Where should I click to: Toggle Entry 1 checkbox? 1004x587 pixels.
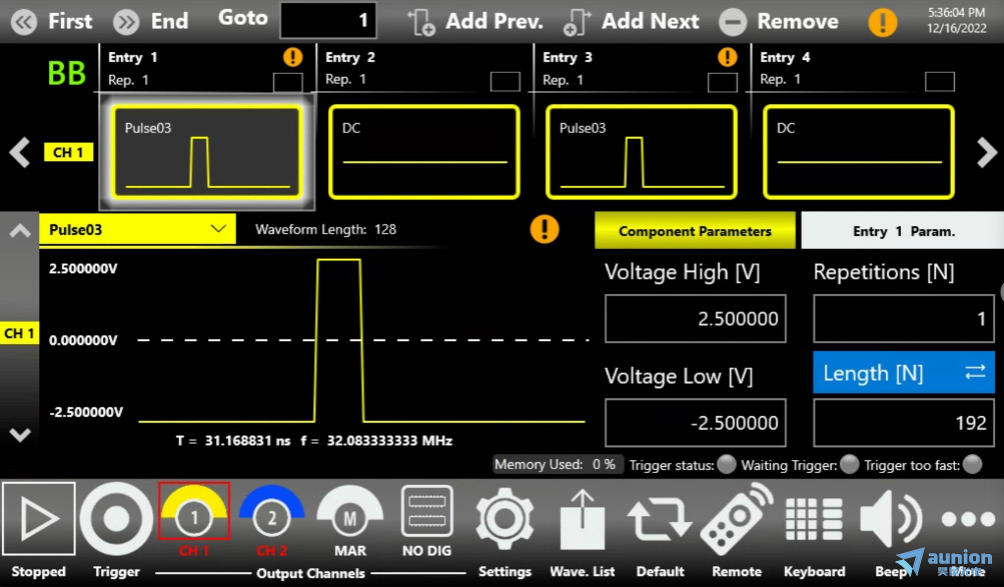(287, 82)
